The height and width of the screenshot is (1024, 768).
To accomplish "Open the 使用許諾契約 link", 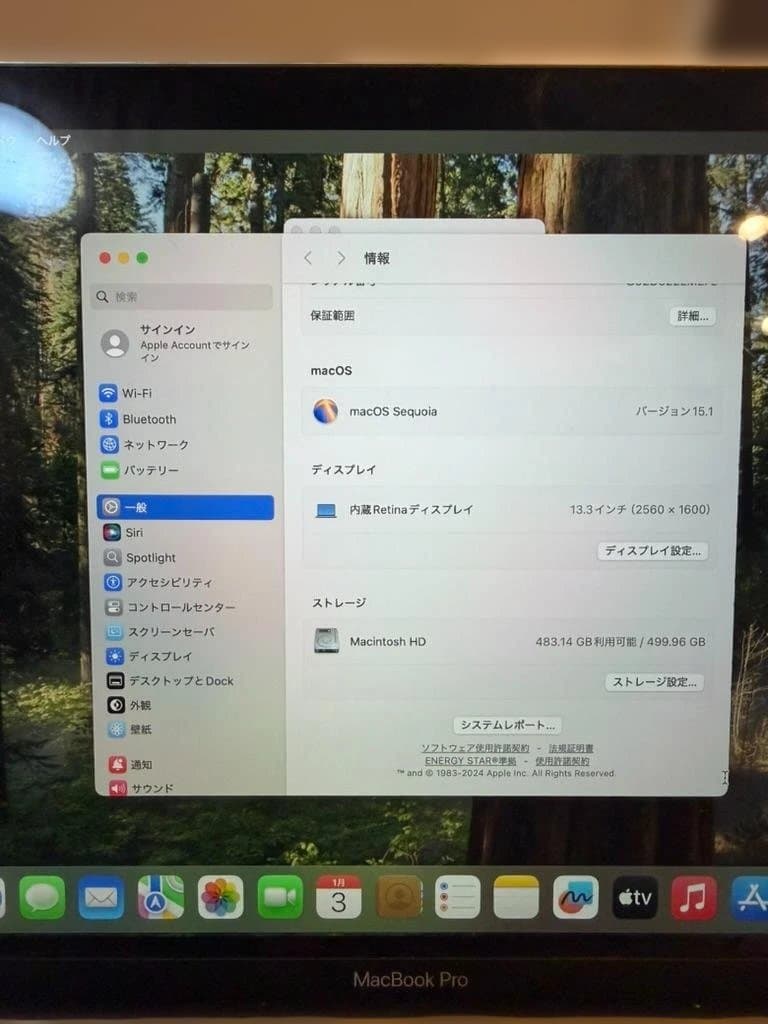I will [562, 760].
